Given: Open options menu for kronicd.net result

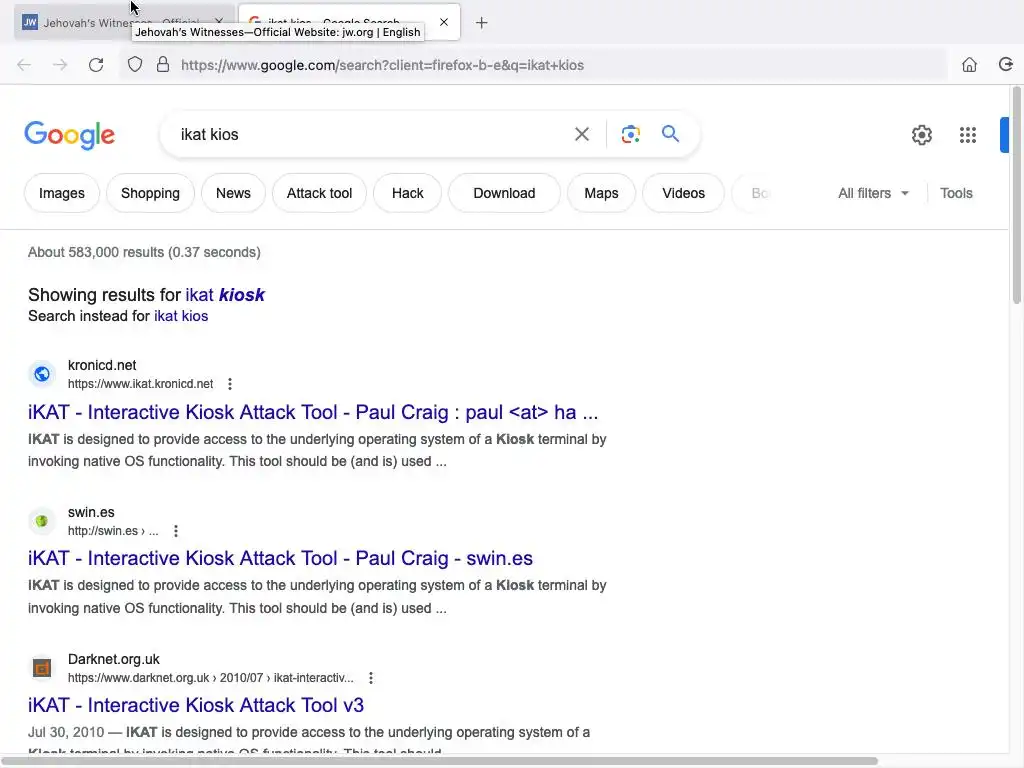Looking at the screenshot, I should tap(230, 384).
